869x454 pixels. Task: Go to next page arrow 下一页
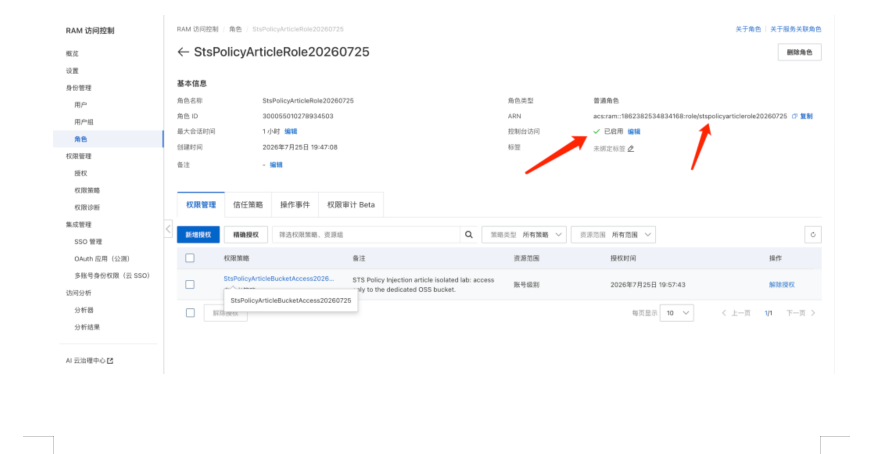813,313
